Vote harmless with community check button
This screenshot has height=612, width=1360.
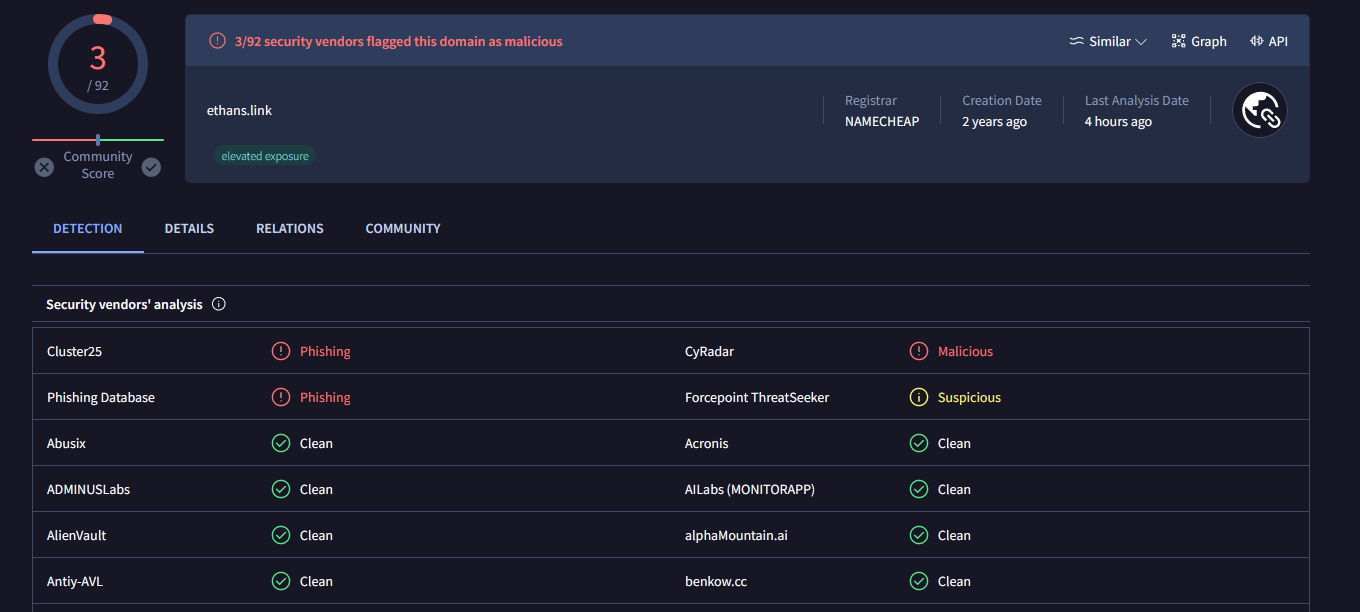click(x=151, y=167)
